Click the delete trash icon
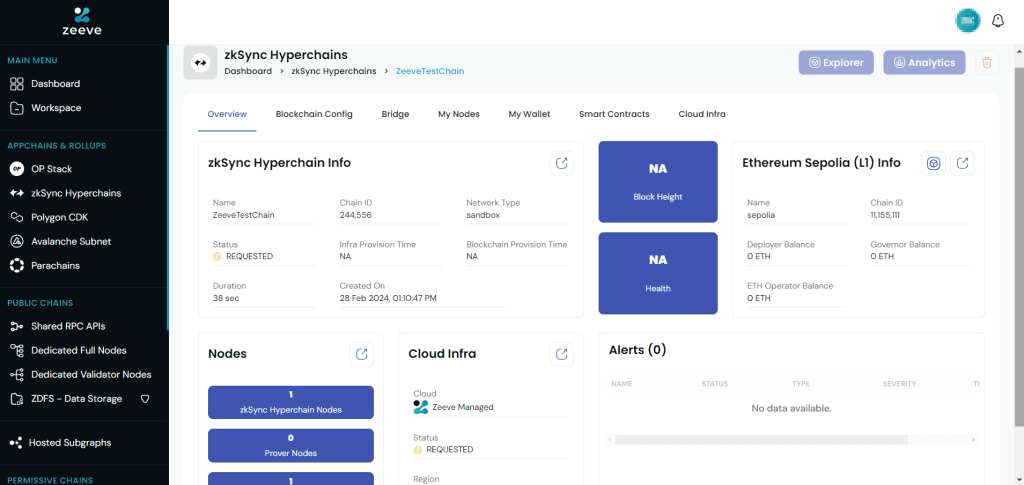1024x485 pixels. (x=987, y=63)
